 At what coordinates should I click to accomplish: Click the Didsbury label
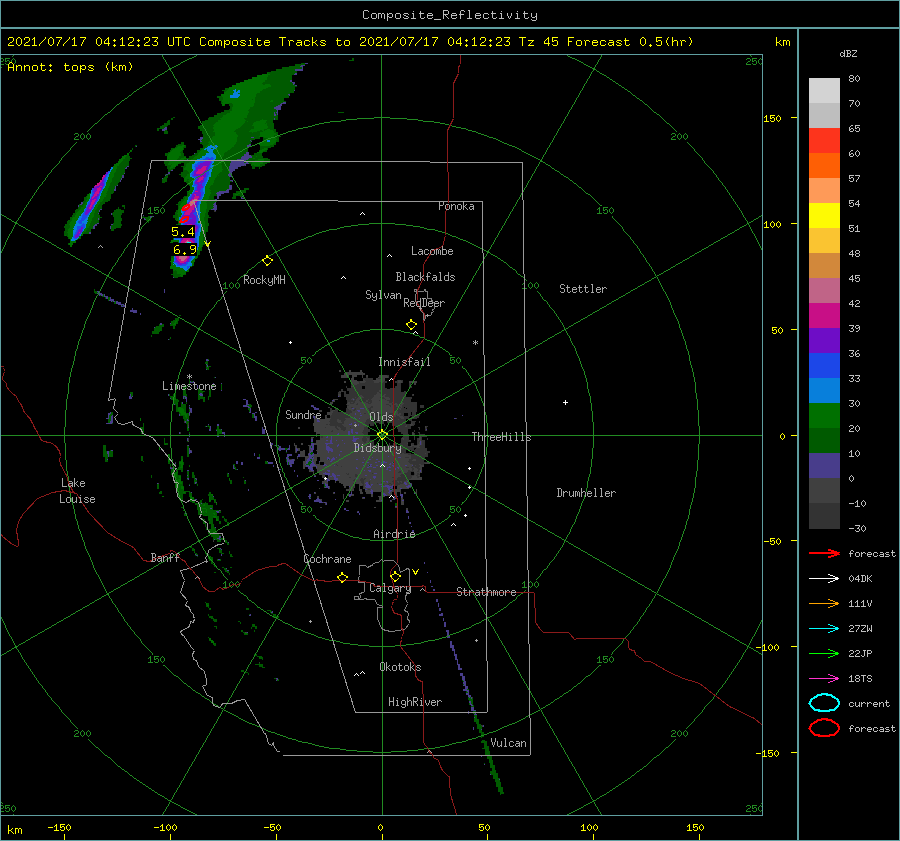(378, 448)
